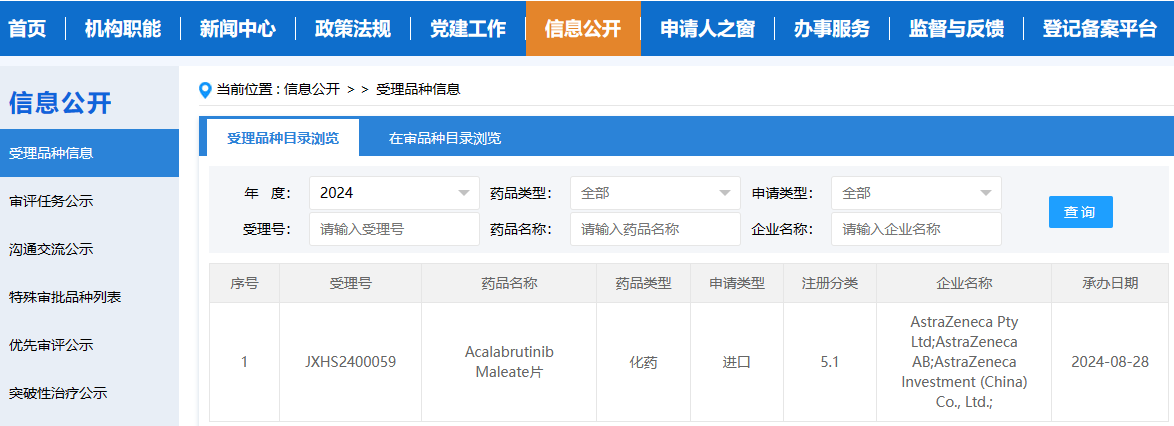Click the location pin icon beside 当前位置
Viewport: 1174px width, 426px height.
205,90
